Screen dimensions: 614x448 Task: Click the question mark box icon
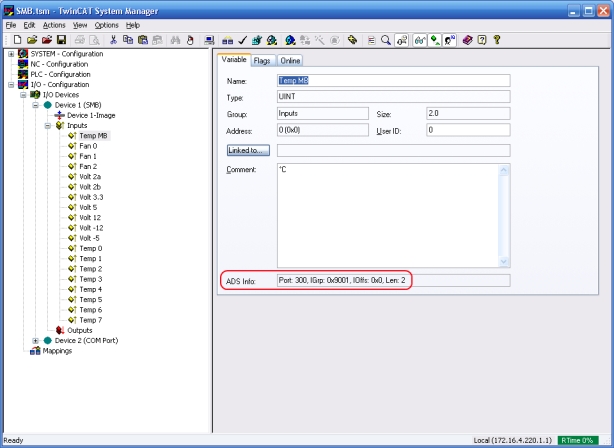482,40
